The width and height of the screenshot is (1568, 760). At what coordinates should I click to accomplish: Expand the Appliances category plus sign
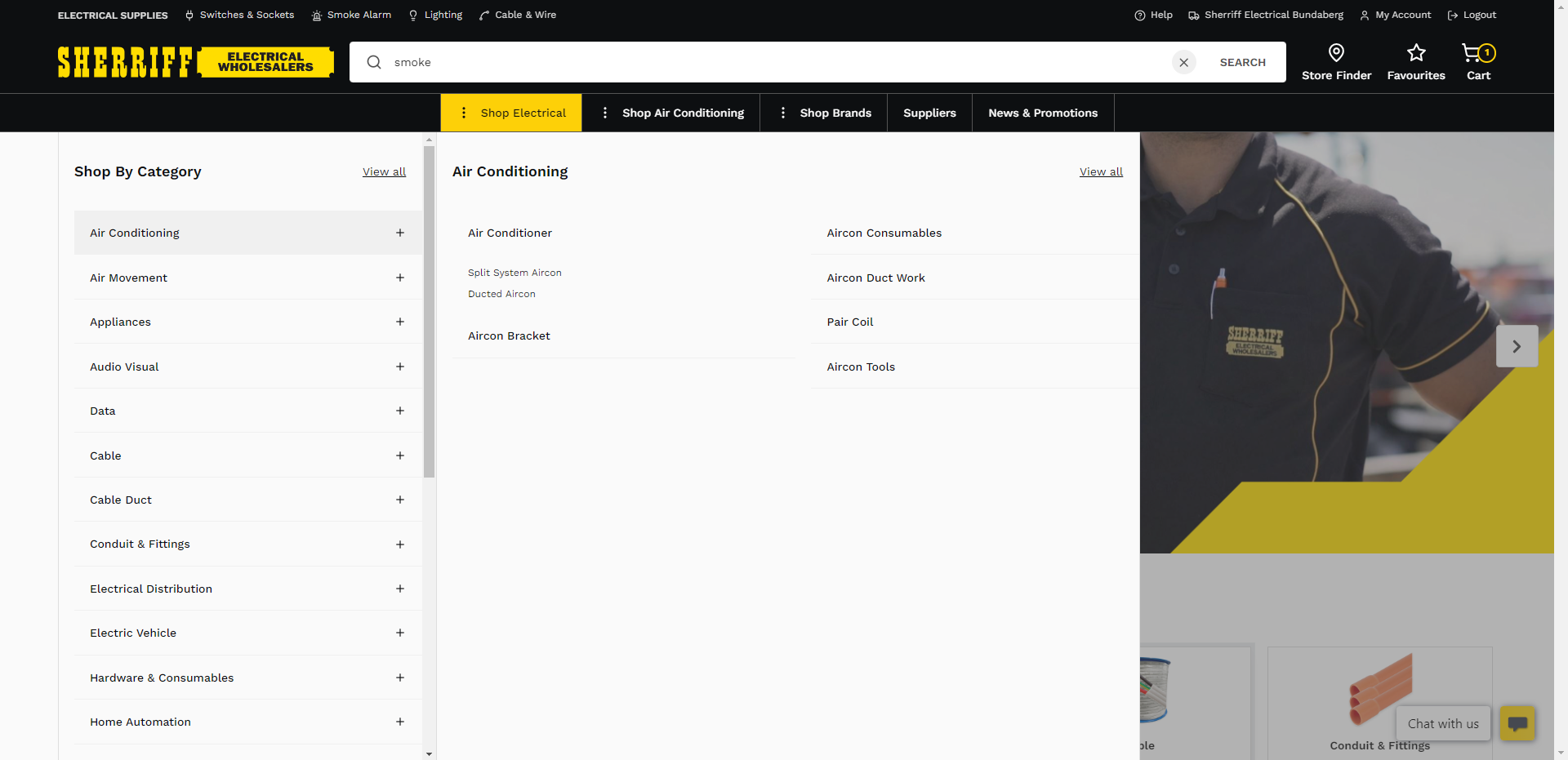tap(399, 322)
